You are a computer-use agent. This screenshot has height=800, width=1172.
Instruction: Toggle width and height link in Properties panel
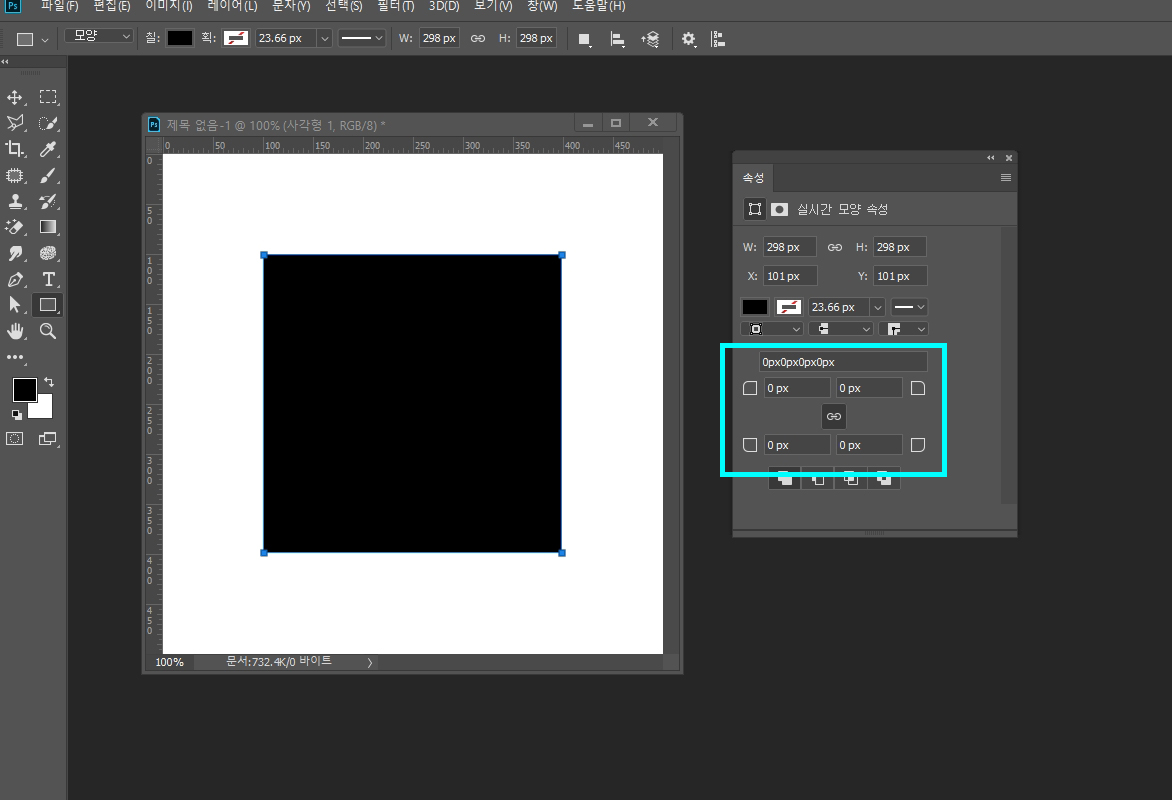(x=835, y=247)
